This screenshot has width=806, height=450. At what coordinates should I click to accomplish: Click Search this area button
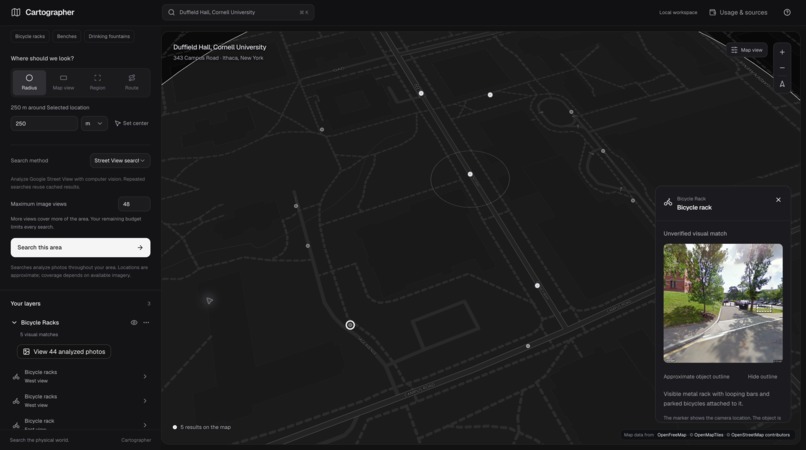click(81, 247)
